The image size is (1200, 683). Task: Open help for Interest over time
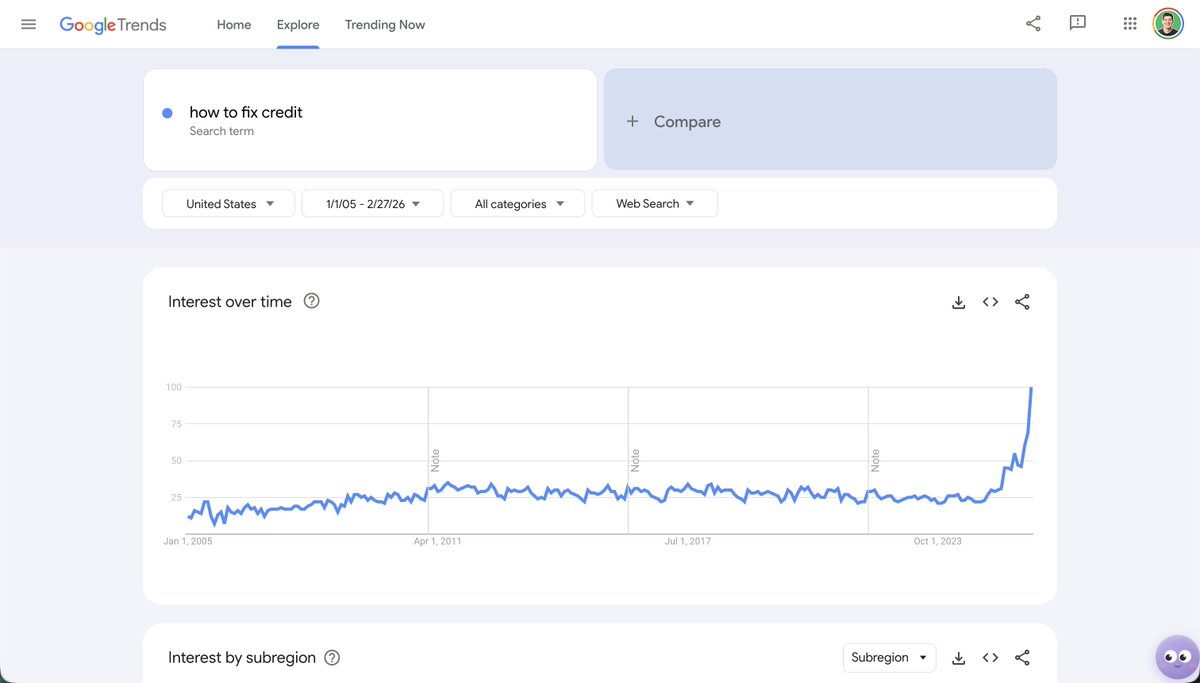point(311,301)
